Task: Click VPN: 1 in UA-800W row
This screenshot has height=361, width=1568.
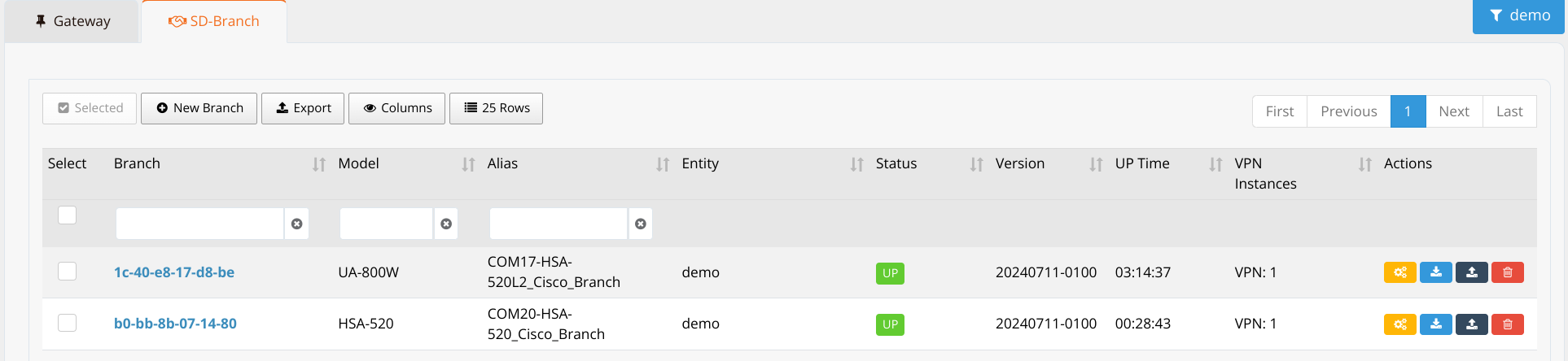Action: click(1255, 272)
